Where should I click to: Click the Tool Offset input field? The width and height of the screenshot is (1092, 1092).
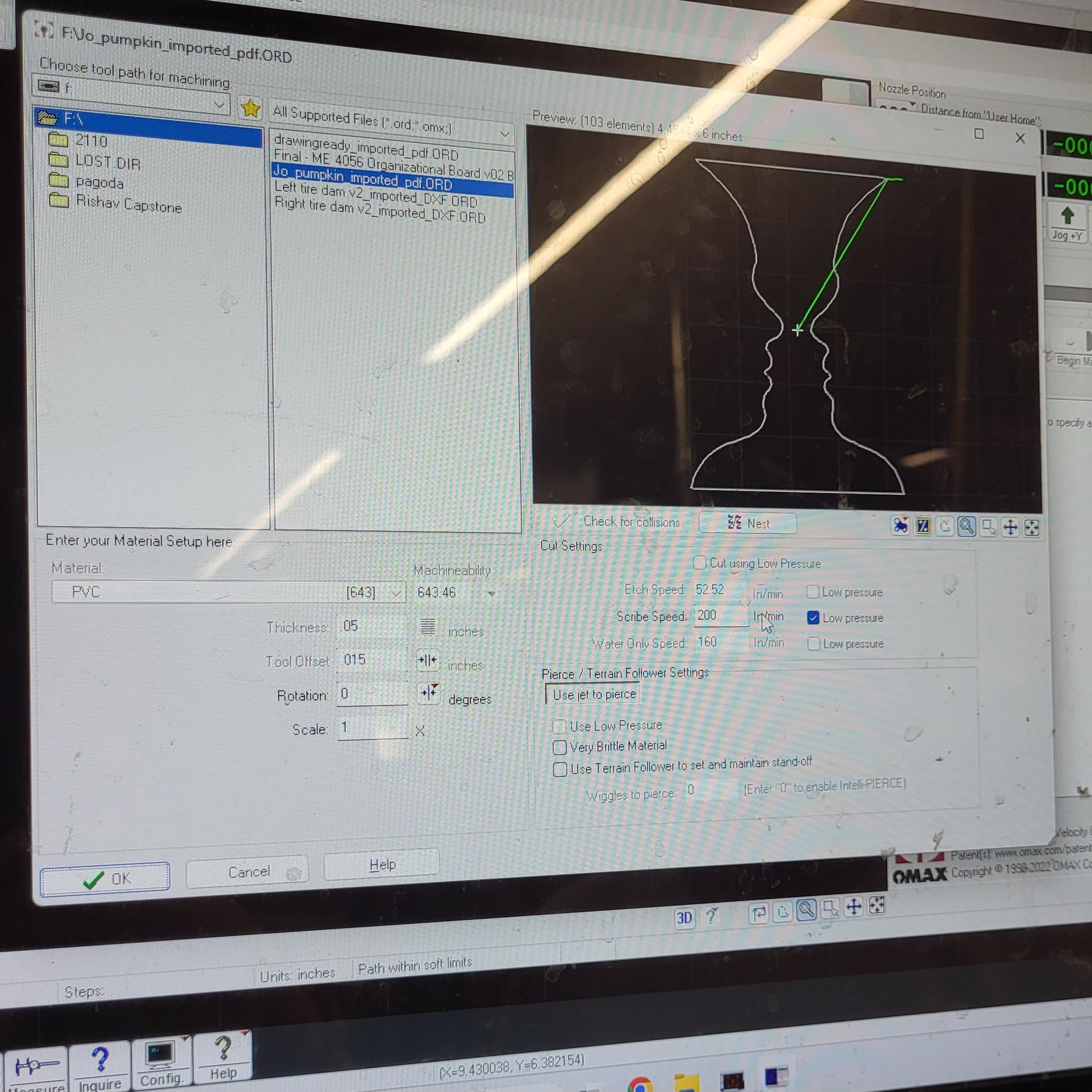coord(372,660)
